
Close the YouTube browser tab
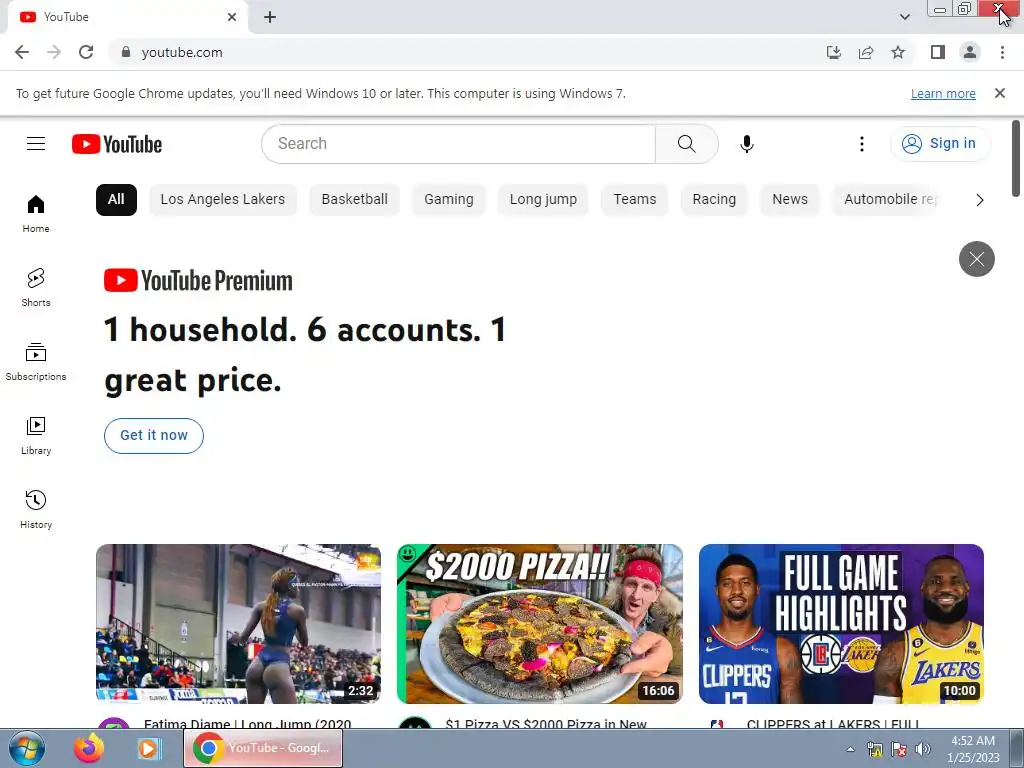pyautogui.click(x=232, y=17)
